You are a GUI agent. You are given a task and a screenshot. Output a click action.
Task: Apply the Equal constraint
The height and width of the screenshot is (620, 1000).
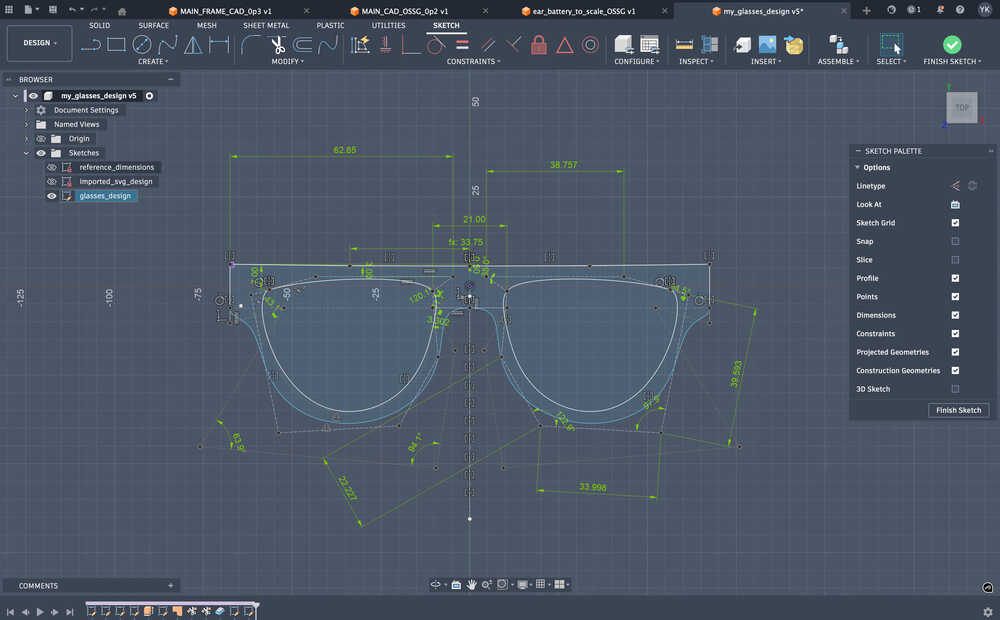pos(462,44)
